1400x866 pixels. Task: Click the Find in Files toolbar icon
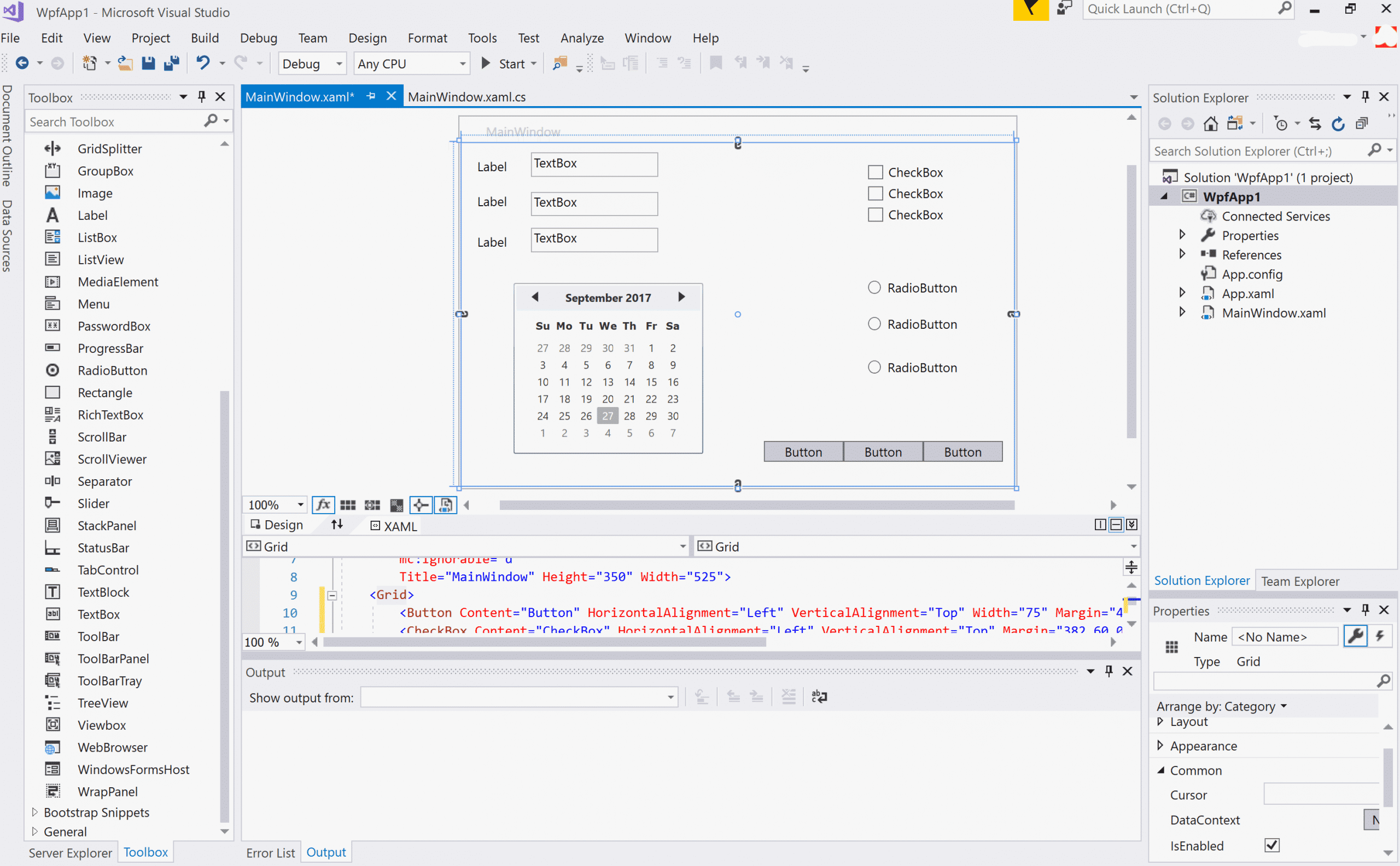[560, 63]
